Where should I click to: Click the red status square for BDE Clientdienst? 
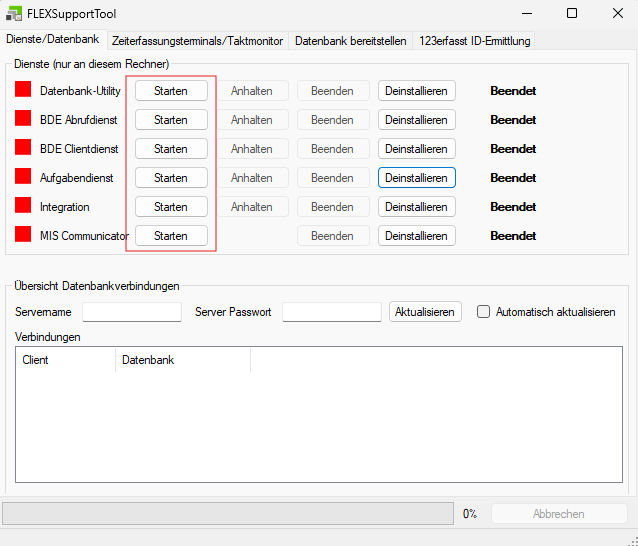(23, 148)
